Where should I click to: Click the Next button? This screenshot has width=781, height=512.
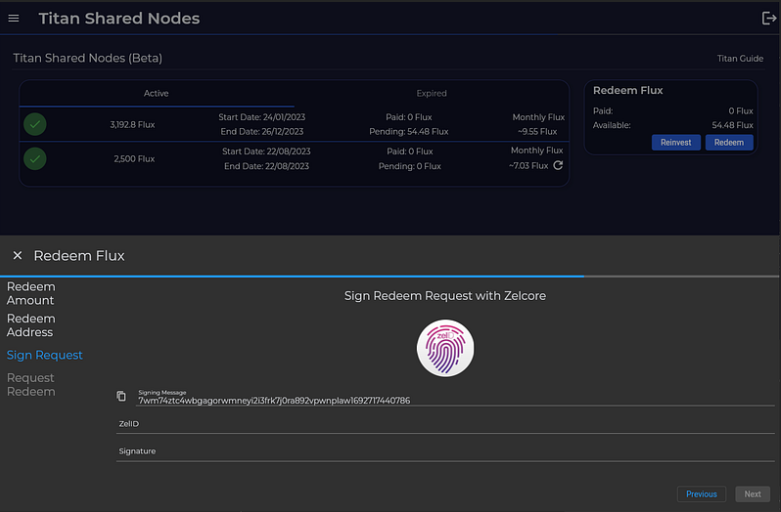coord(752,494)
